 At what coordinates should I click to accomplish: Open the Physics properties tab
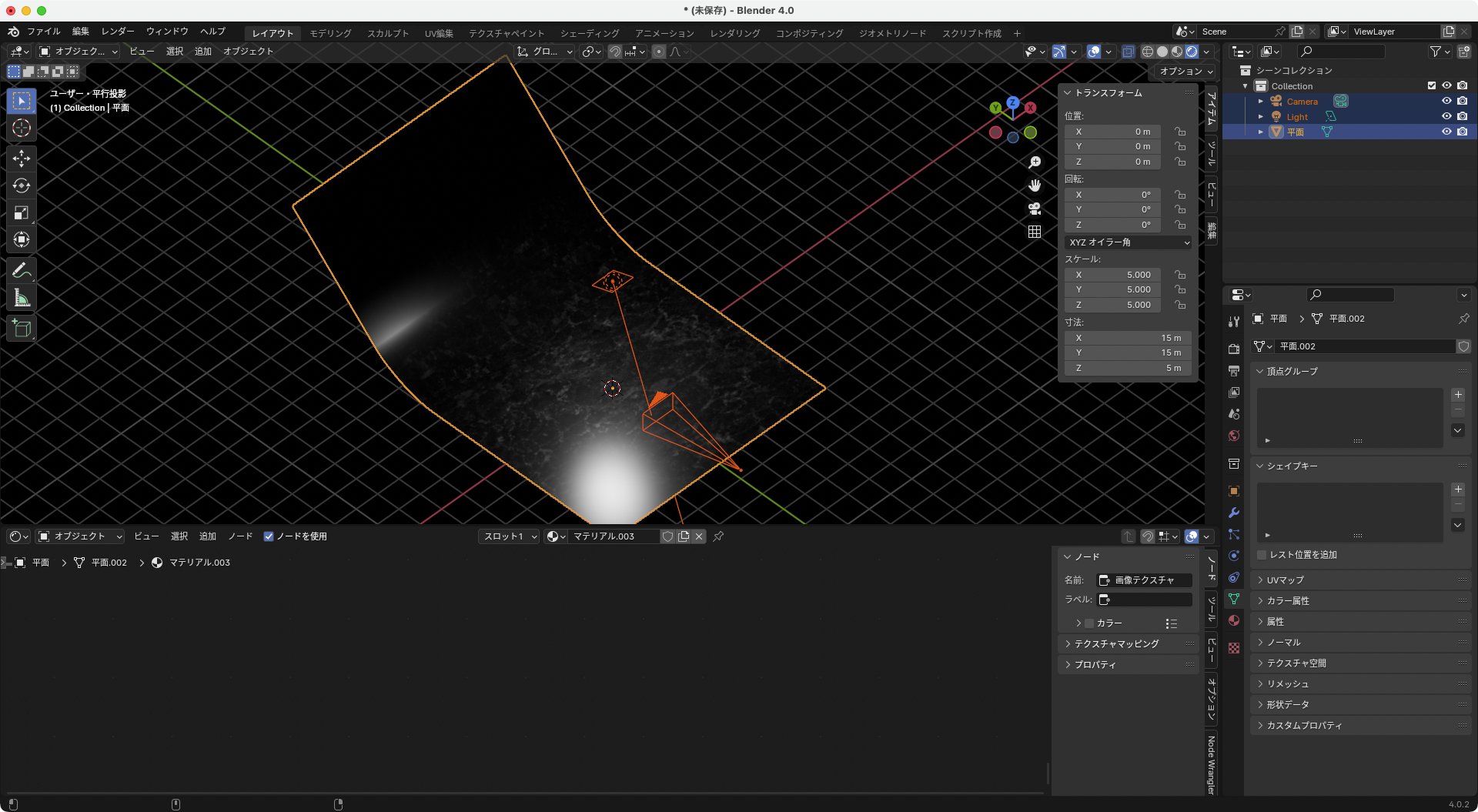(1235, 553)
